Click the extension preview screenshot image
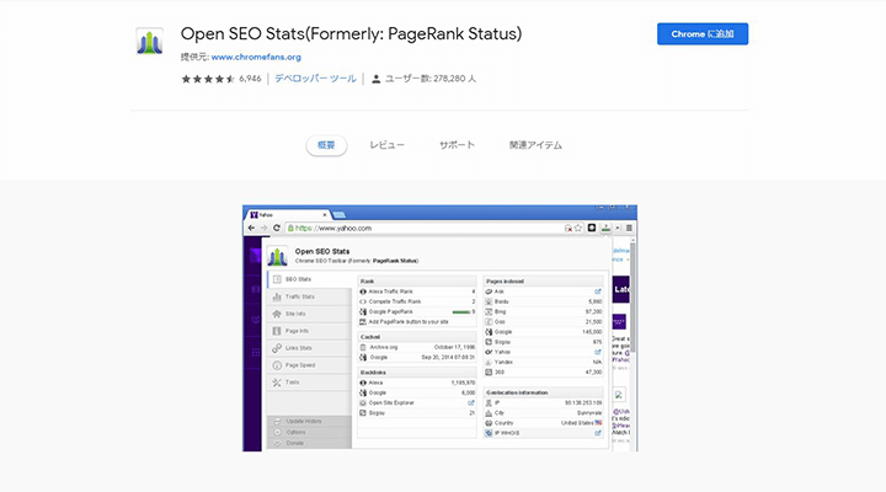This screenshot has height=492, width=886. point(440,328)
